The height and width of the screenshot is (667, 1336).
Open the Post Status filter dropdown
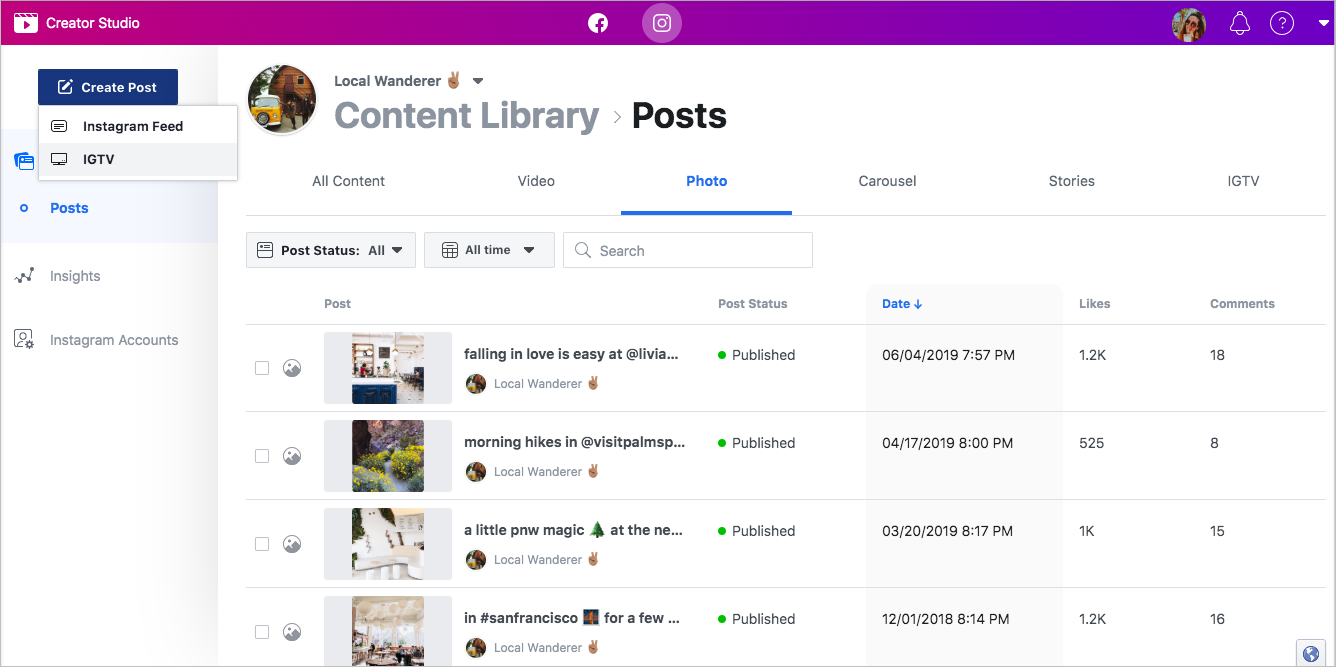tap(330, 250)
